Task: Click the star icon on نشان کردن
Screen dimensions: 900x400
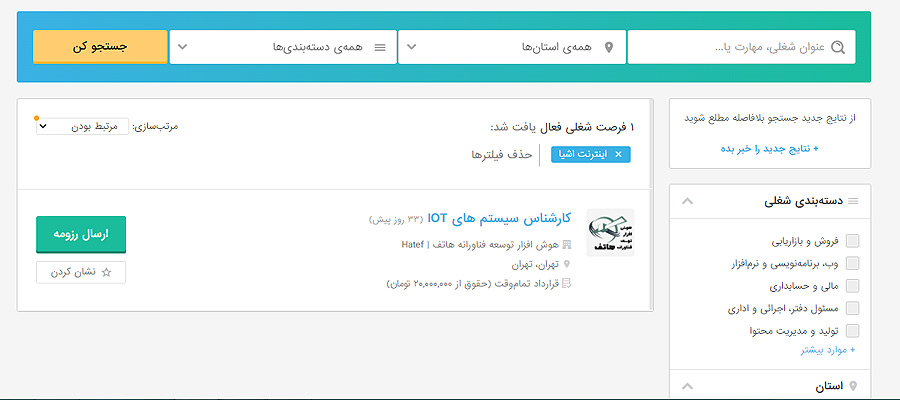Action: click(x=106, y=273)
